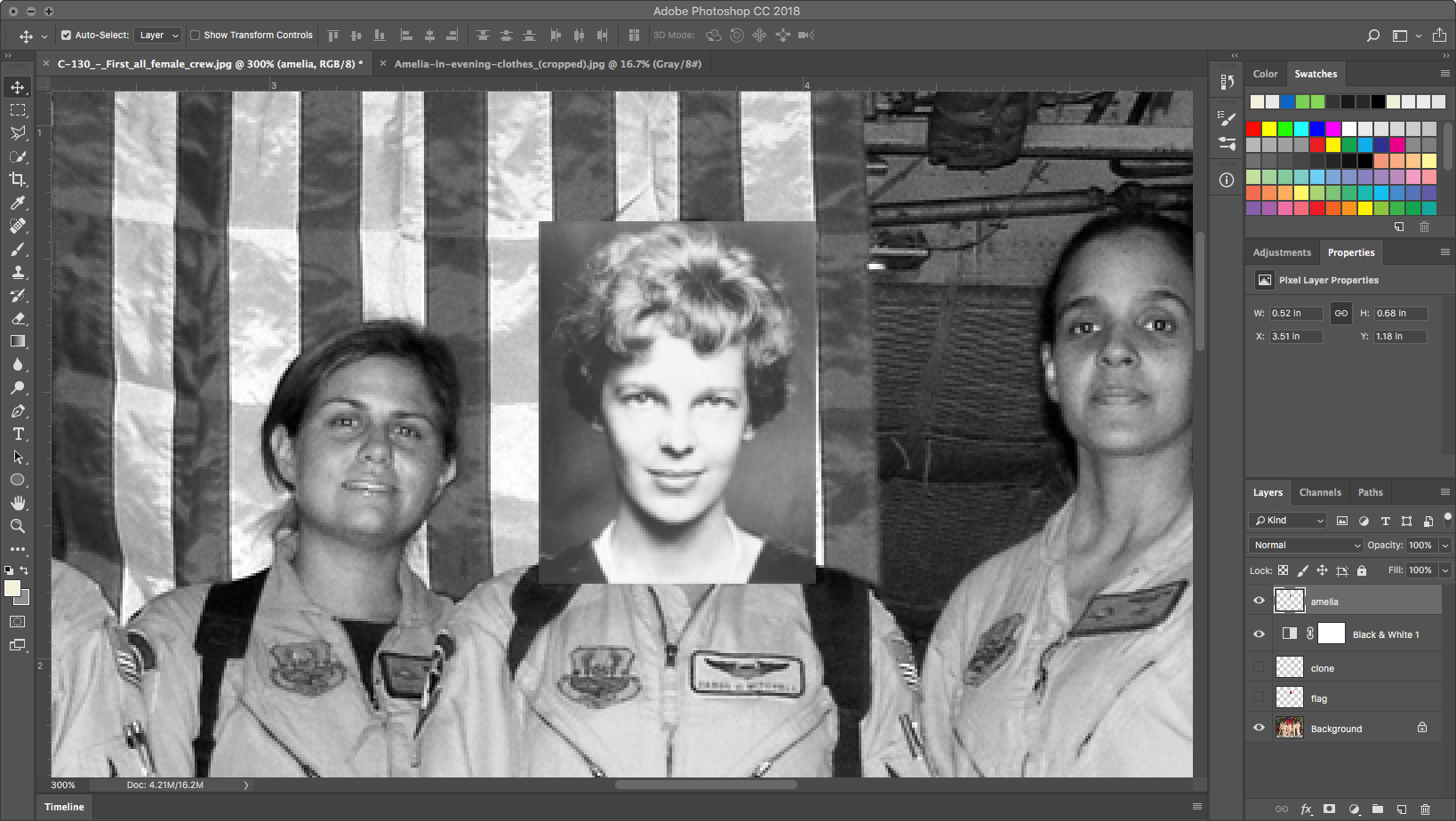
Task: Open the Adjustments panel tab
Action: (1282, 252)
